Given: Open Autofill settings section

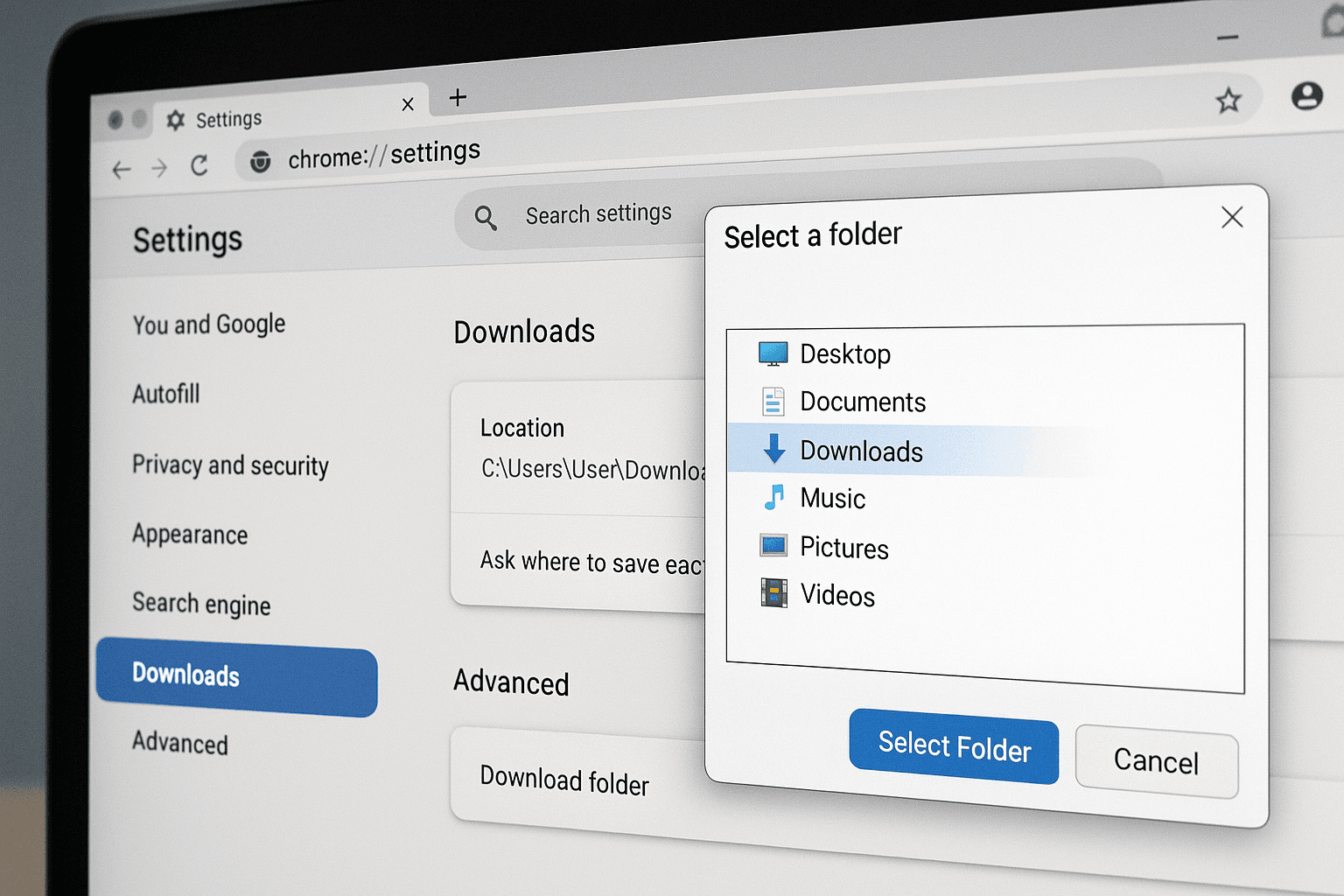Looking at the screenshot, I should 166,394.
